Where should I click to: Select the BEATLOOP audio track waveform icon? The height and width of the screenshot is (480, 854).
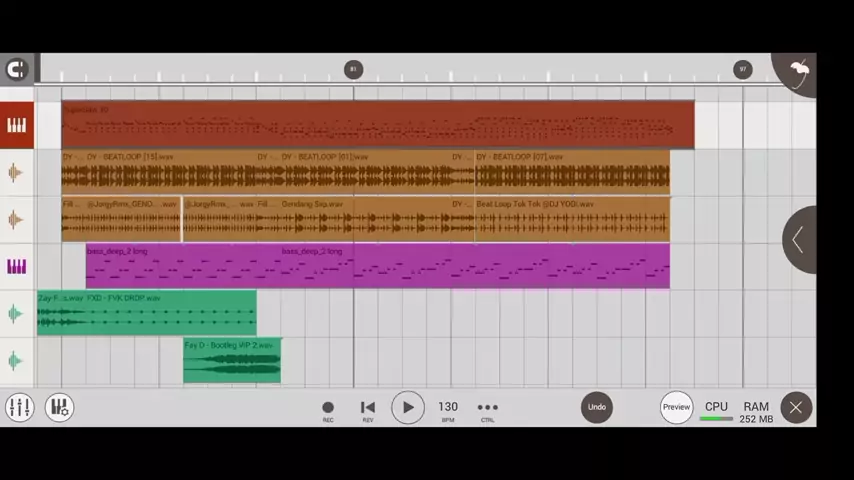16,173
